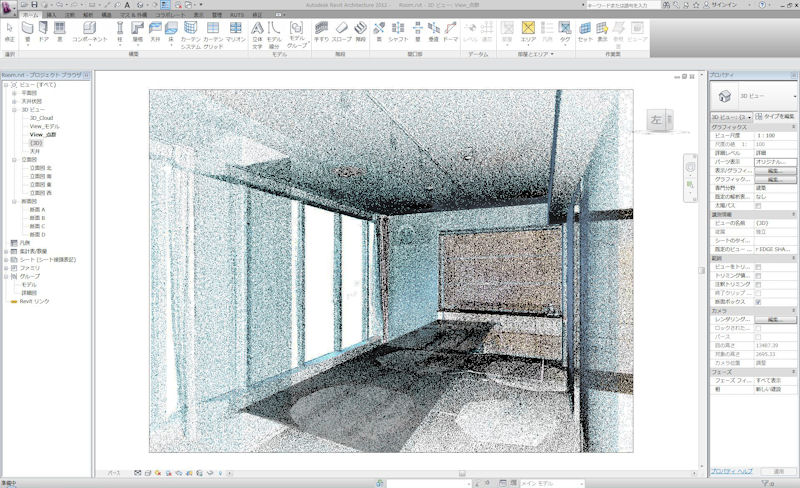This screenshot has width=800, height=488.
Task: Switch to the 挿入 ribbon tab
Action: 50,16
